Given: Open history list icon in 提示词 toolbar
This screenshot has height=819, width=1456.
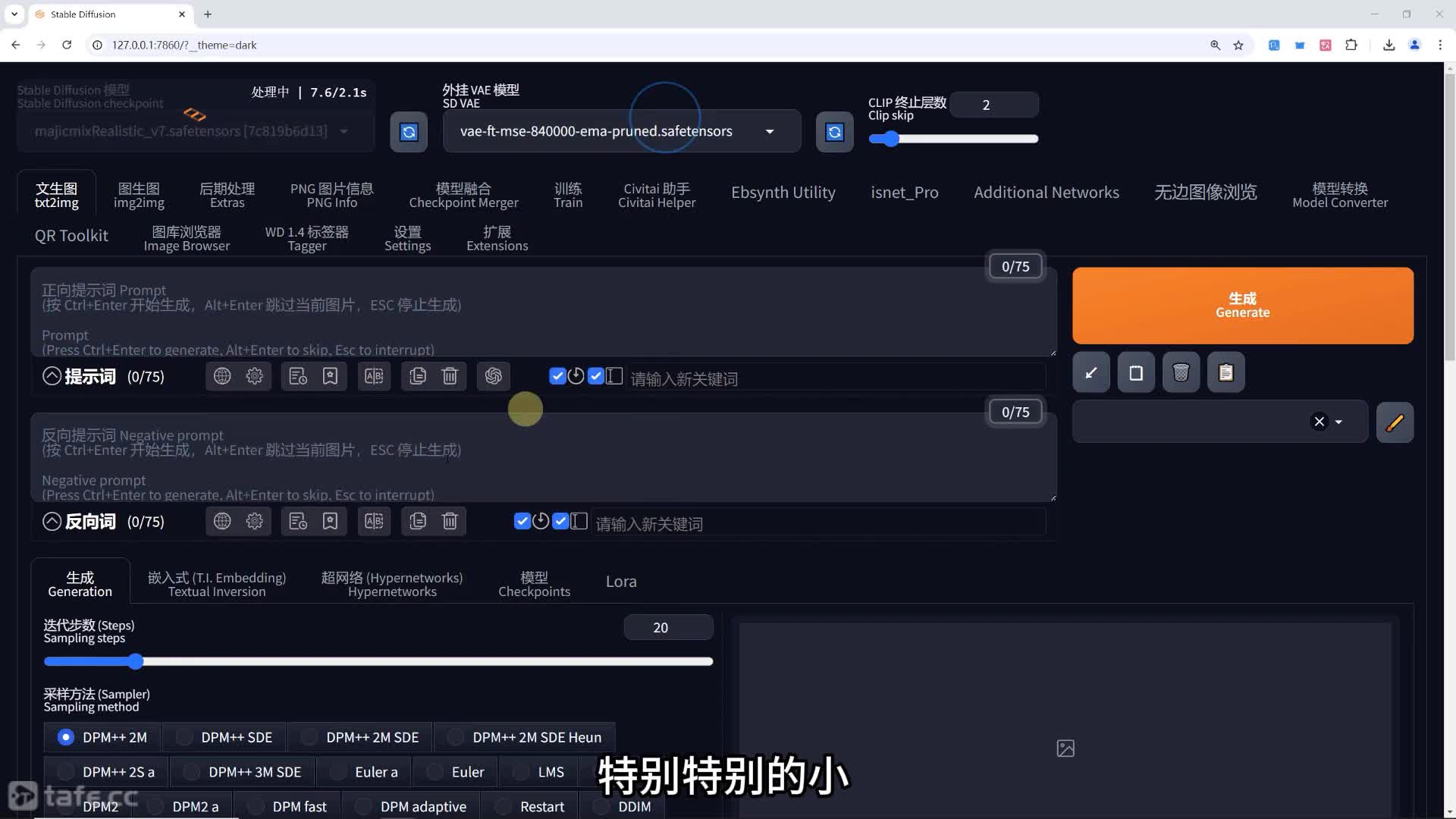Looking at the screenshot, I should click(298, 376).
